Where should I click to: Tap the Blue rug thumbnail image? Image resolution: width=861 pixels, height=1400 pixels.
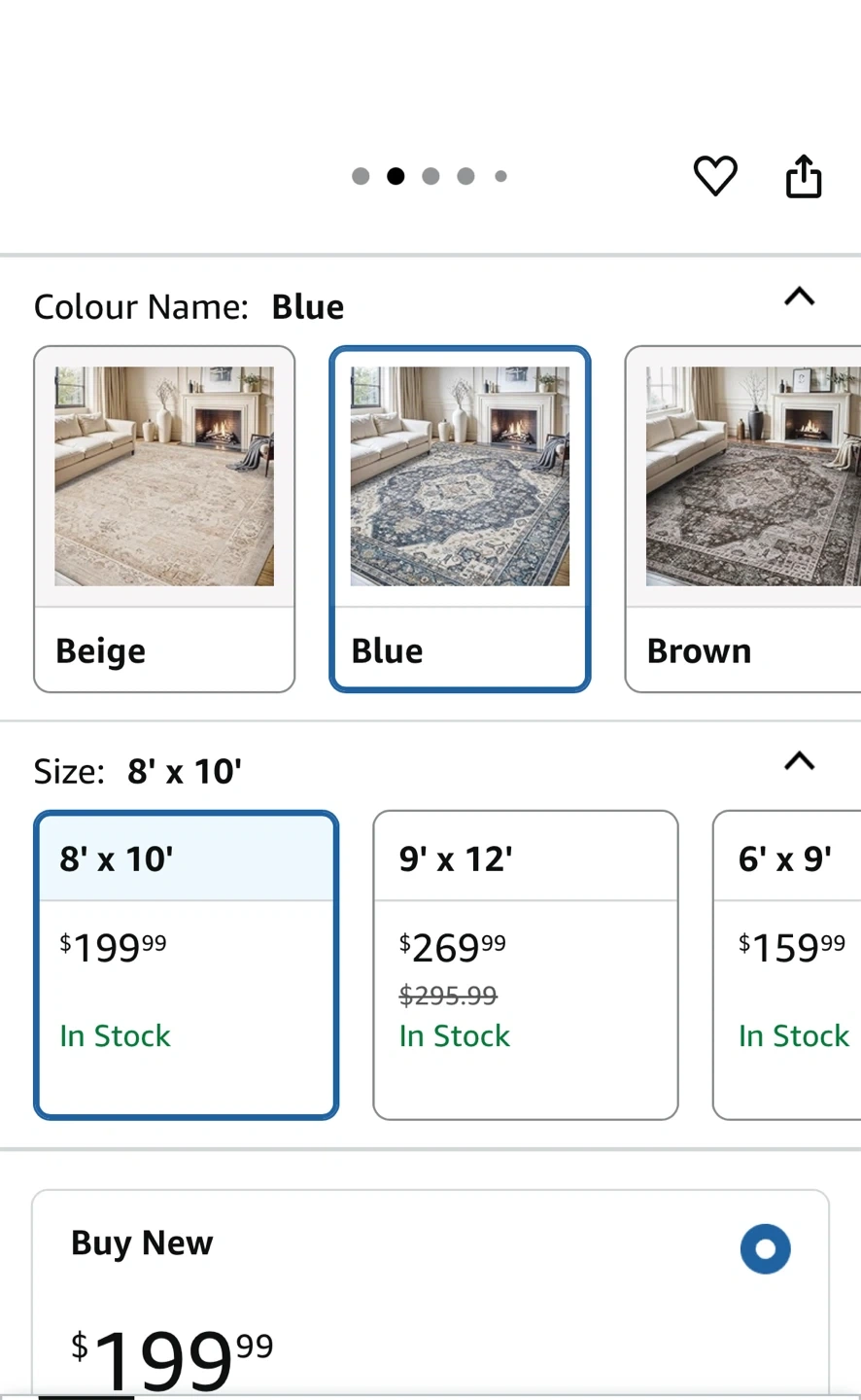(x=460, y=476)
